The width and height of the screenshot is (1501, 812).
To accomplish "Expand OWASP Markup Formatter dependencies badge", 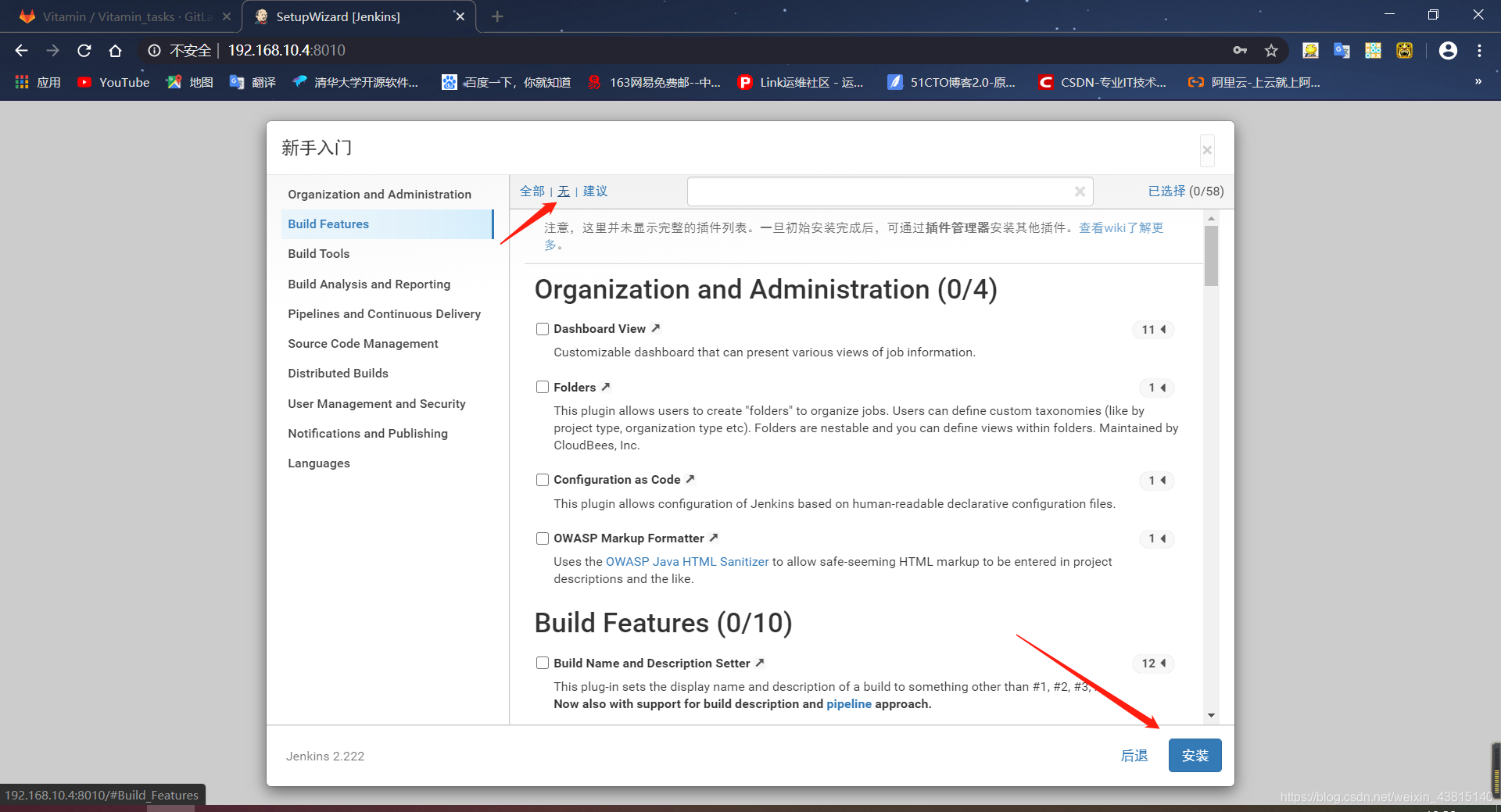I will tap(1157, 538).
